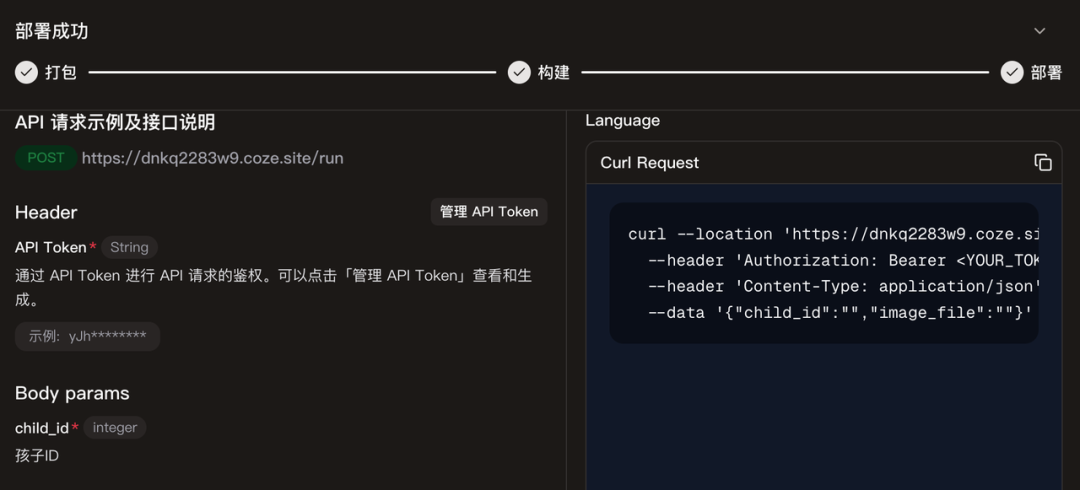Click the 示例: yJh******** token example
This screenshot has height=490, width=1080.
pos(87,336)
